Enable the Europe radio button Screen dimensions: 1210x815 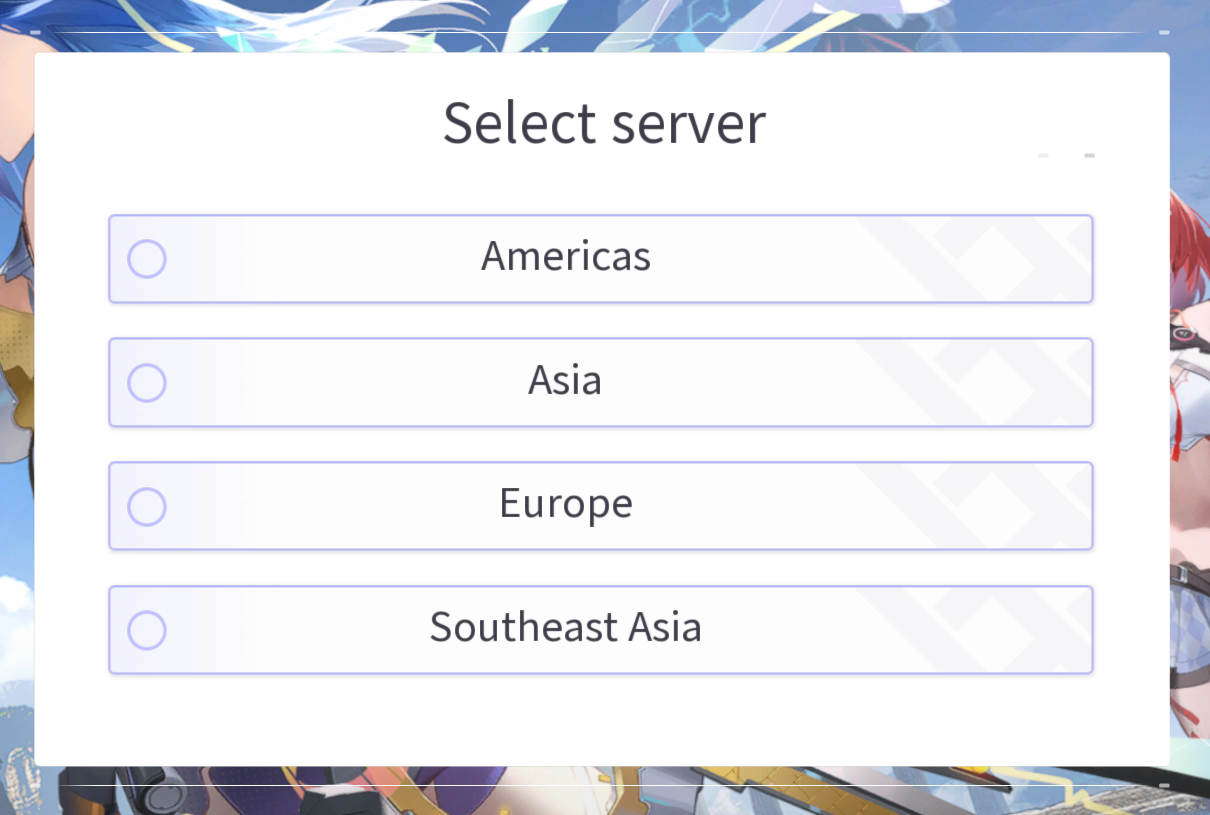click(147, 507)
